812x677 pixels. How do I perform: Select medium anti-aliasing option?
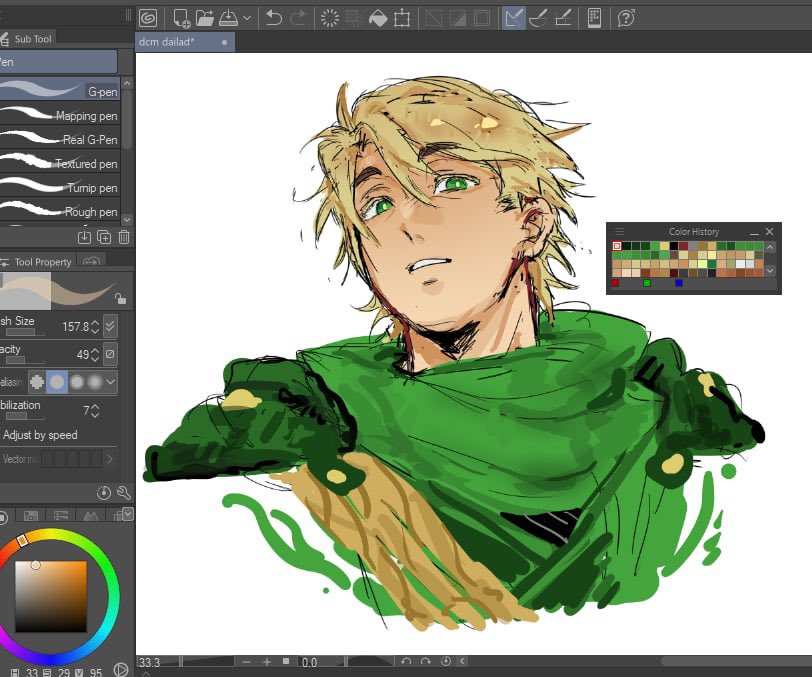click(x=77, y=382)
